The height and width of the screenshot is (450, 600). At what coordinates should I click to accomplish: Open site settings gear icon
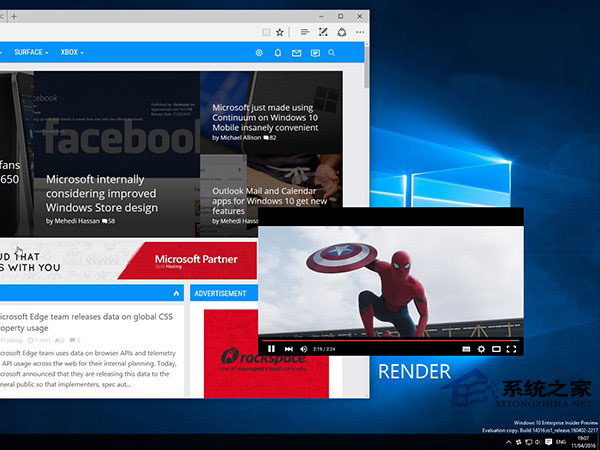pyautogui.click(x=259, y=53)
